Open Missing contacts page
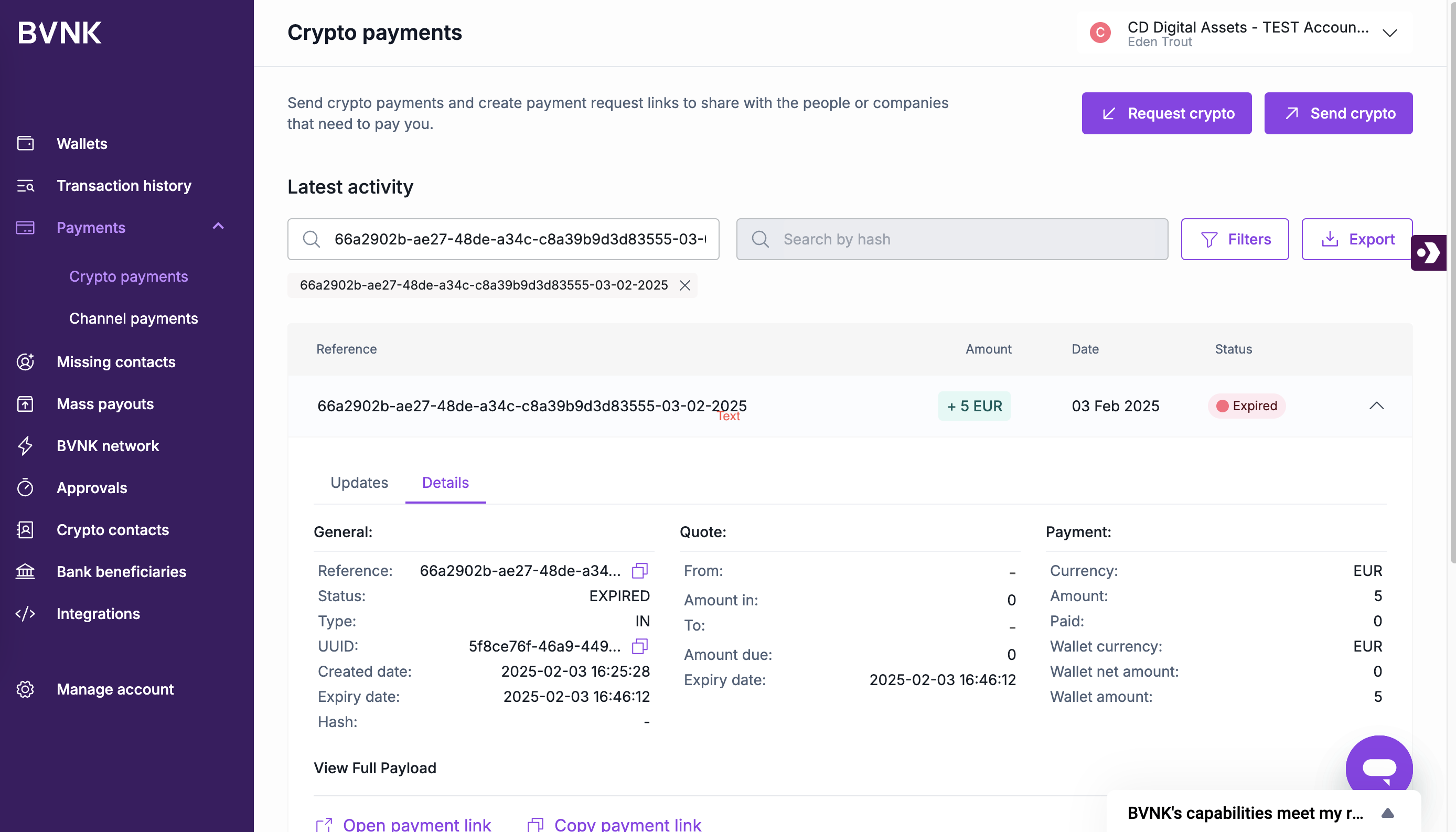Image resolution: width=1456 pixels, height=832 pixels. [116, 362]
